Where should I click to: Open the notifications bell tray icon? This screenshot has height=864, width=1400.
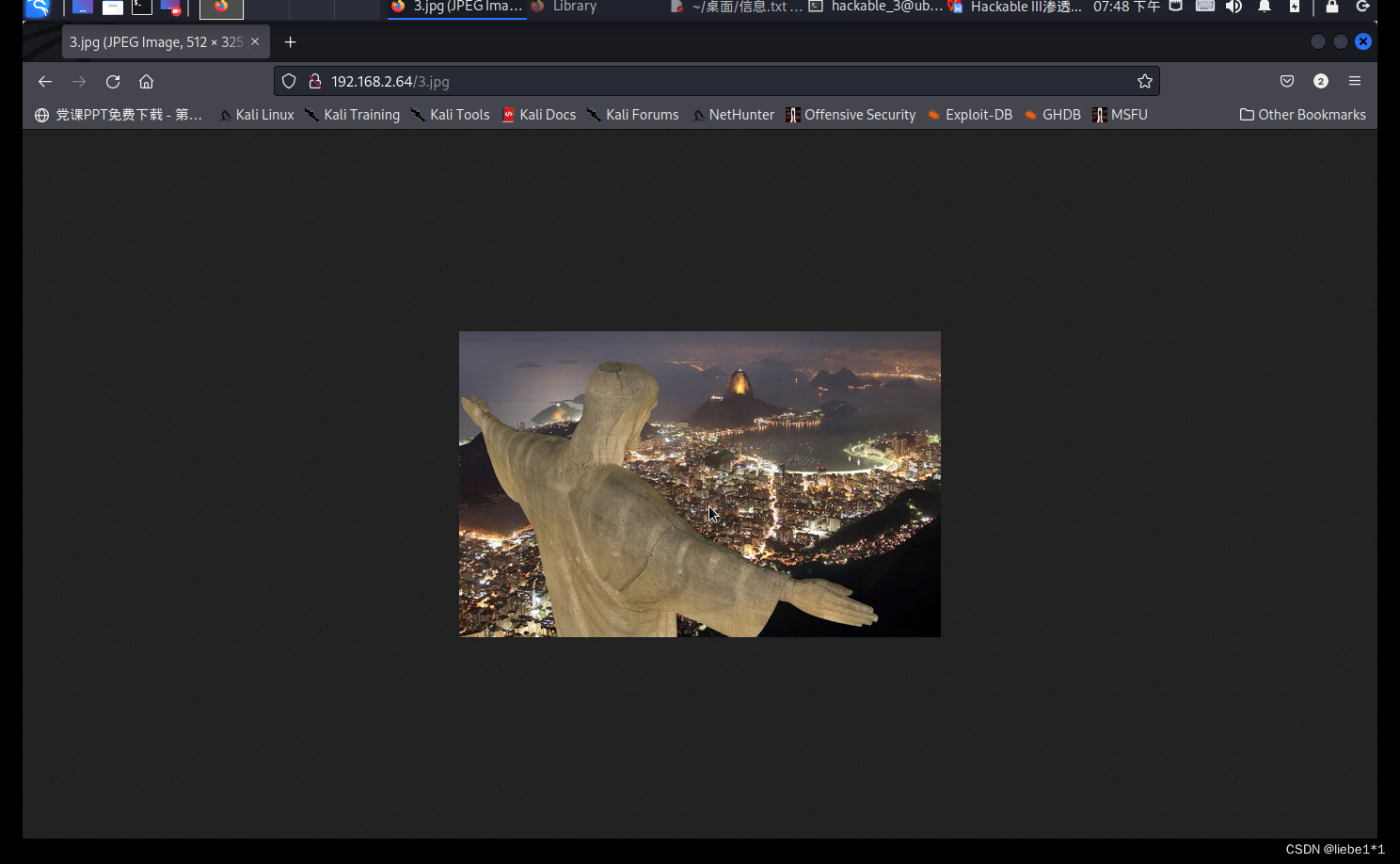(x=1265, y=7)
